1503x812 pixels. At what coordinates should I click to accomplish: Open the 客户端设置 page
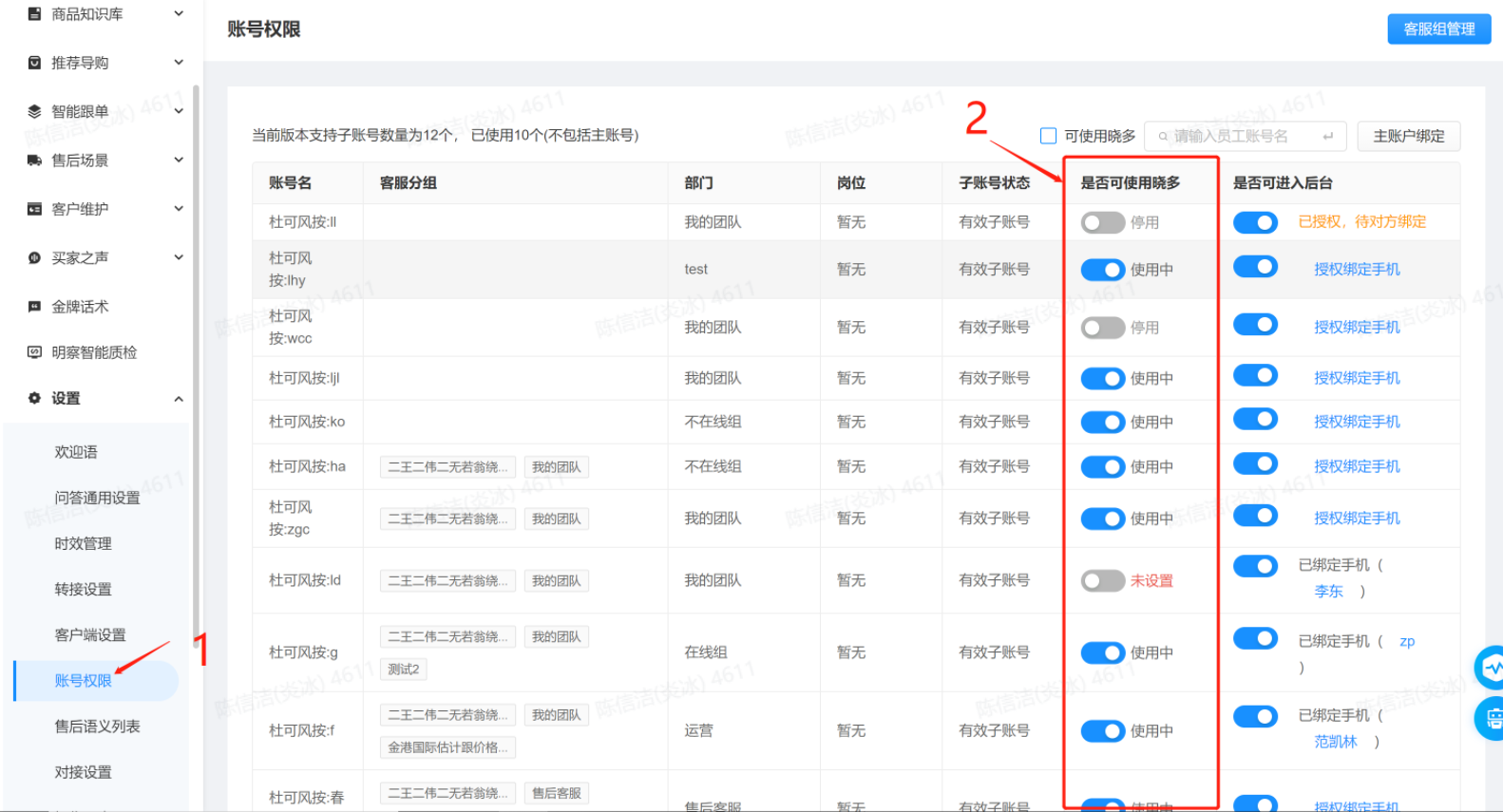pos(90,634)
